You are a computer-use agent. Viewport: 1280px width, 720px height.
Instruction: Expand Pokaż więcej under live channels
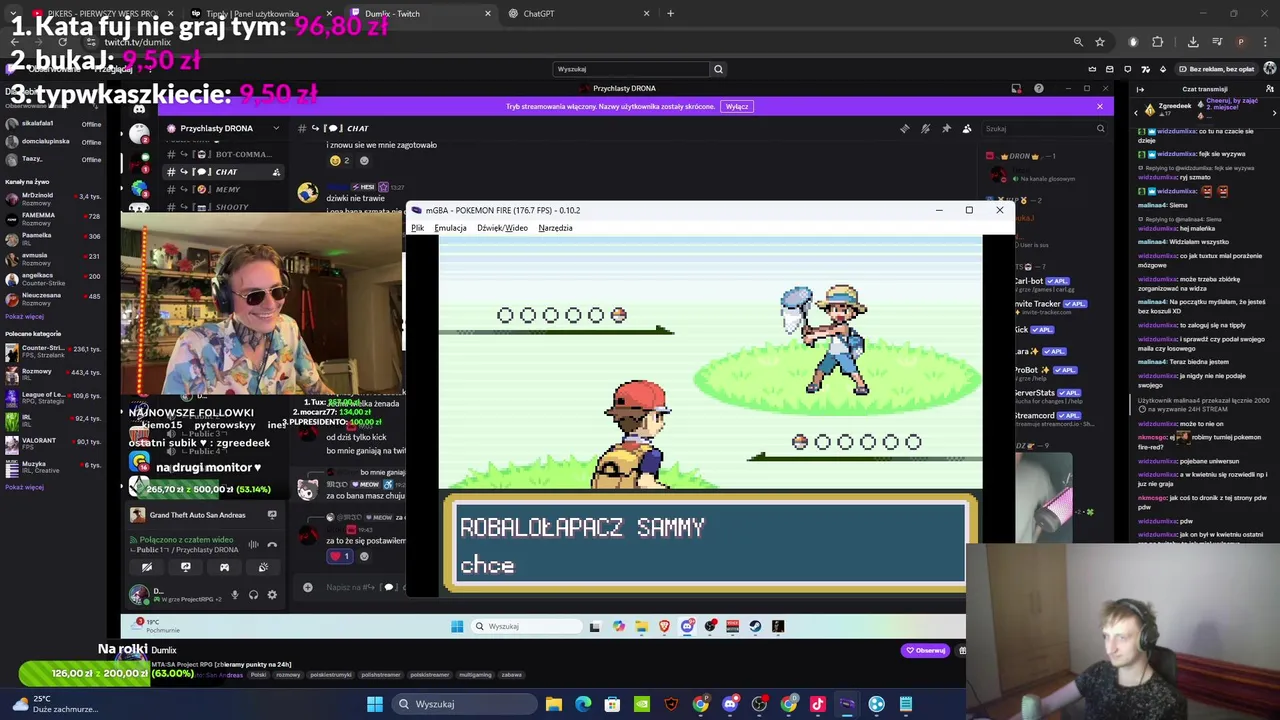[24, 316]
